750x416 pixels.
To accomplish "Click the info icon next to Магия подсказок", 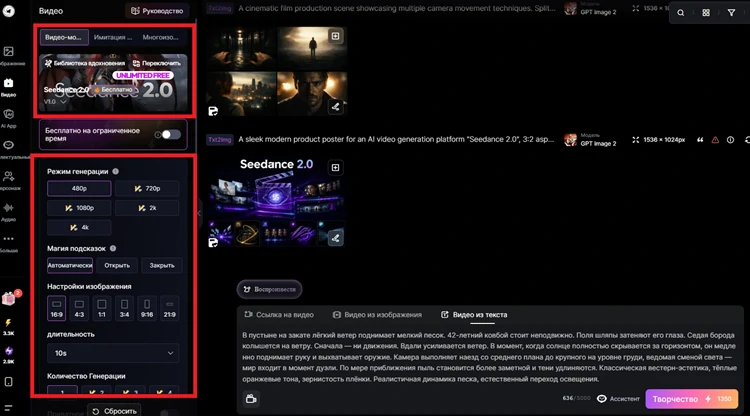I will pos(113,248).
